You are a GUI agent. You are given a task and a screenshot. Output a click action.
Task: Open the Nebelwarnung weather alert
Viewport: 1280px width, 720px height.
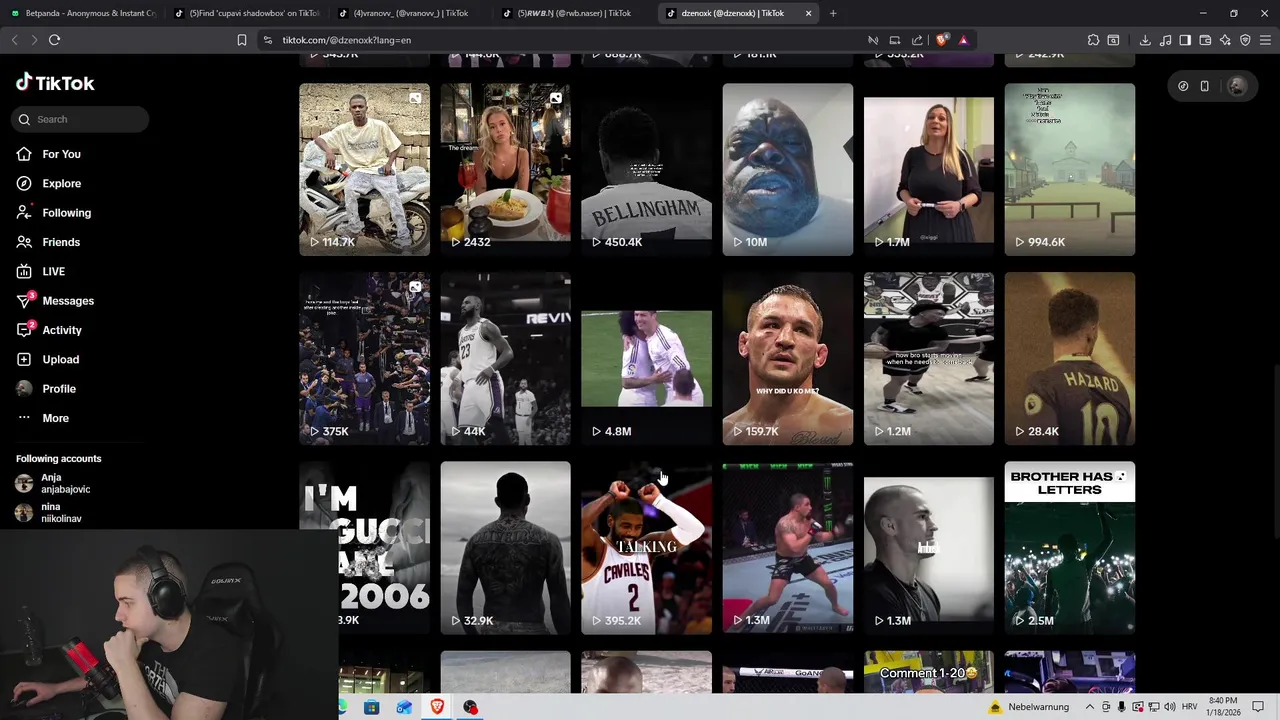coord(1028,707)
